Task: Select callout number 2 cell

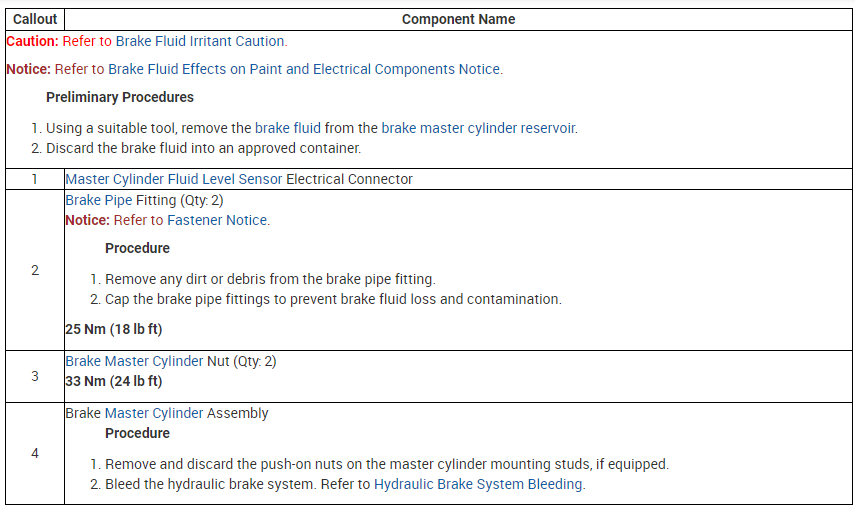Action: (35, 270)
